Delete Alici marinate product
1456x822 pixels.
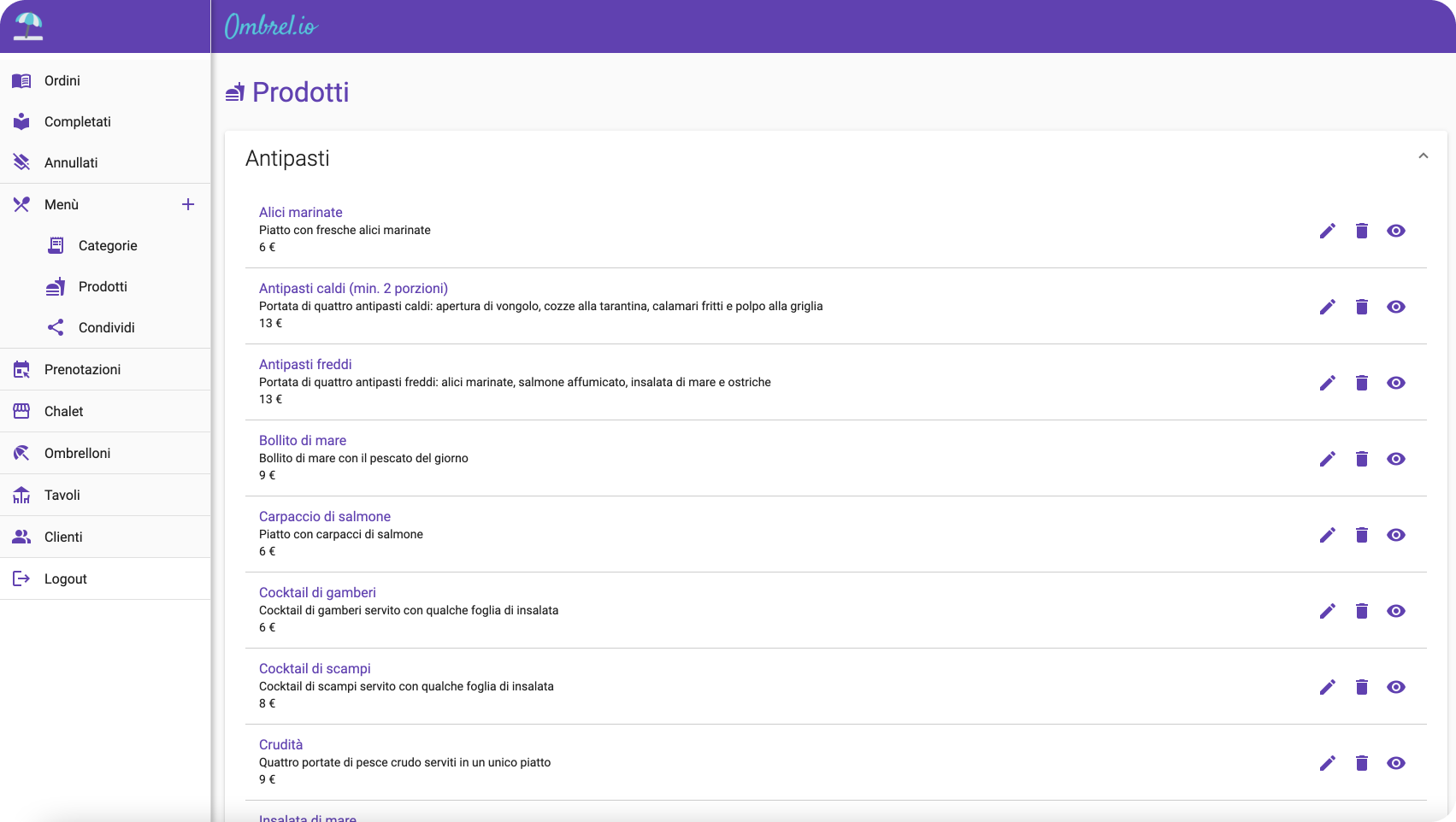(1362, 231)
